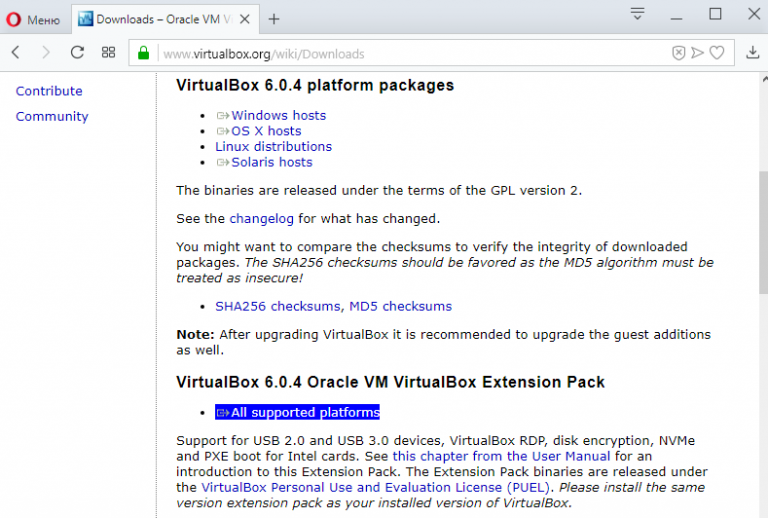Open MD5 checksums link
The image size is (768, 518).
[401, 306]
